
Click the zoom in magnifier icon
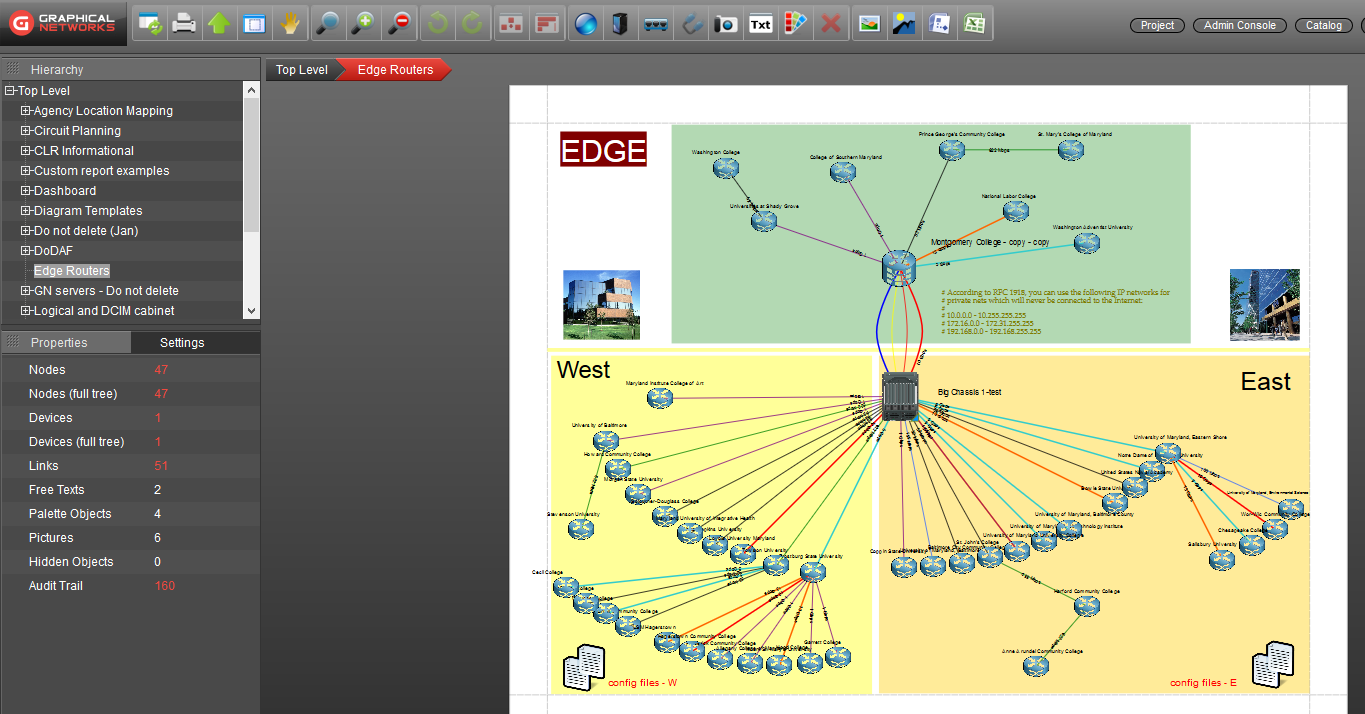tap(365, 24)
